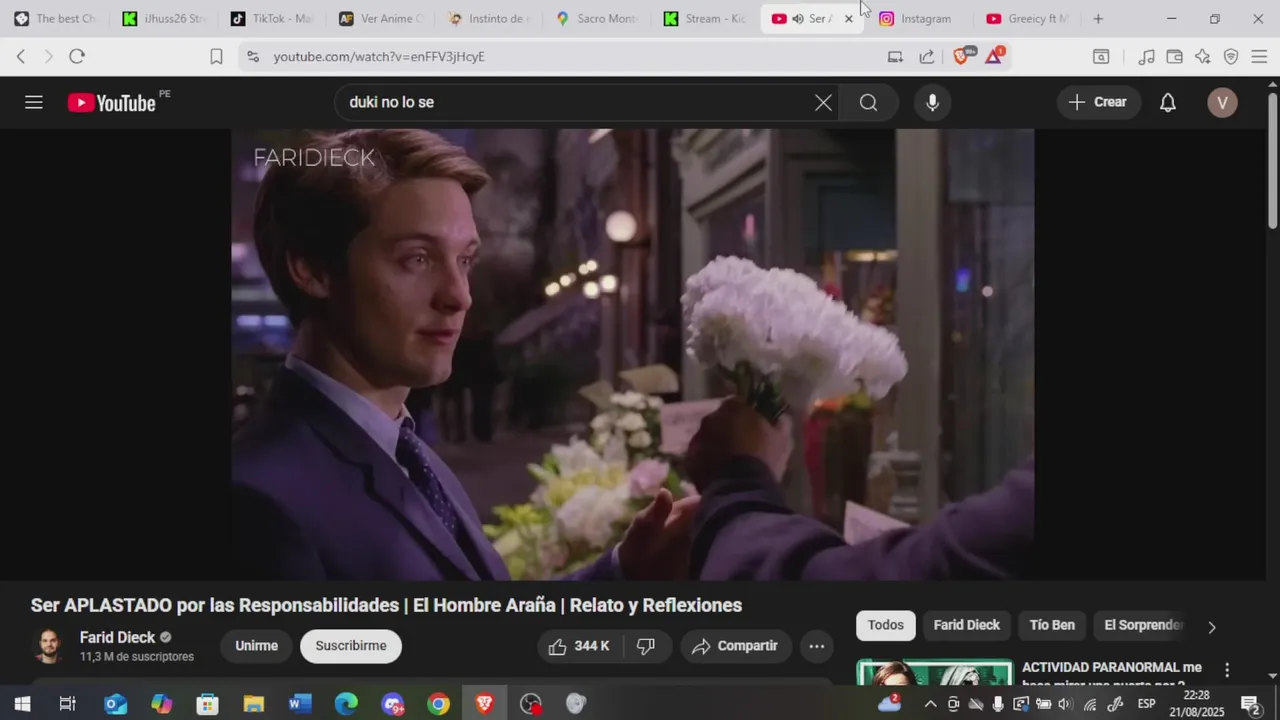
Task: Show hidden system tray icons chevron
Action: 930,704
